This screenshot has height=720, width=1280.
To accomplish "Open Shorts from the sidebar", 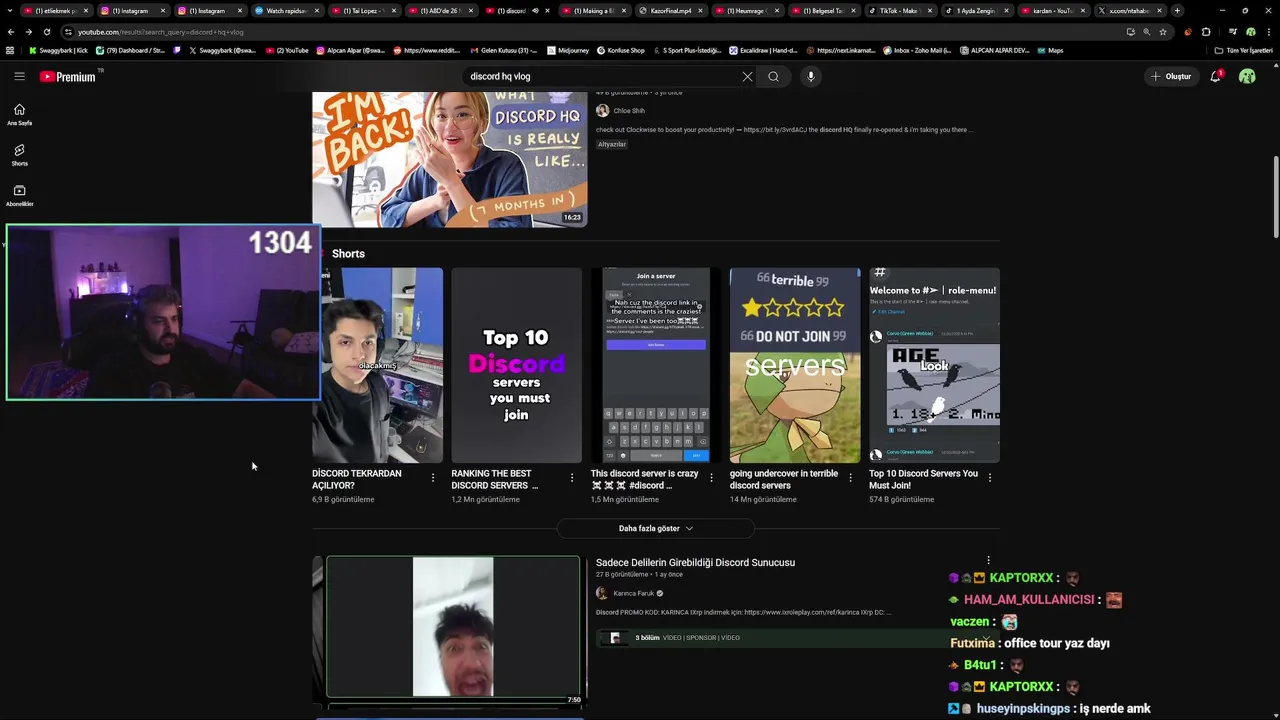I will pos(19,155).
